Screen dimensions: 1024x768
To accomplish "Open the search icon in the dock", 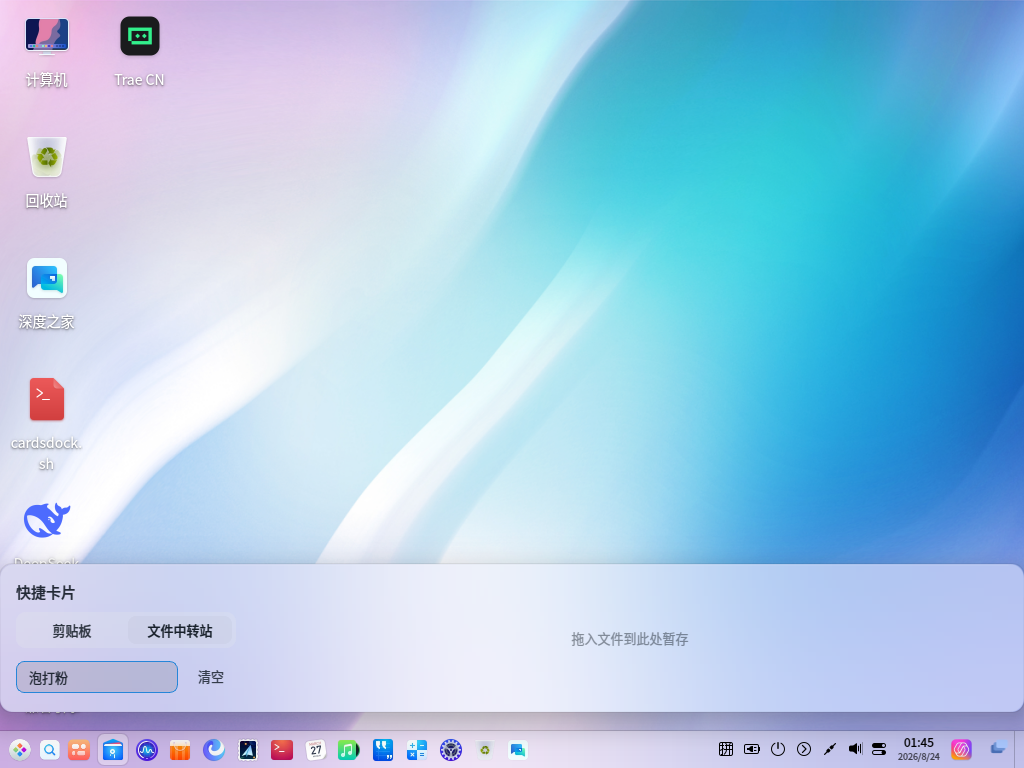I will pos(50,750).
